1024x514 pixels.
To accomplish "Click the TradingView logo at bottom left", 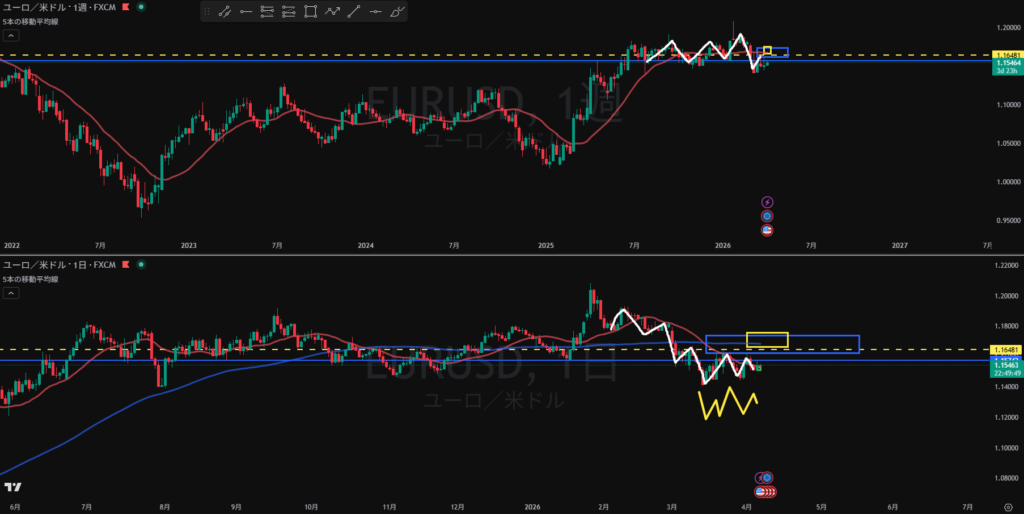I will click(13, 487).
